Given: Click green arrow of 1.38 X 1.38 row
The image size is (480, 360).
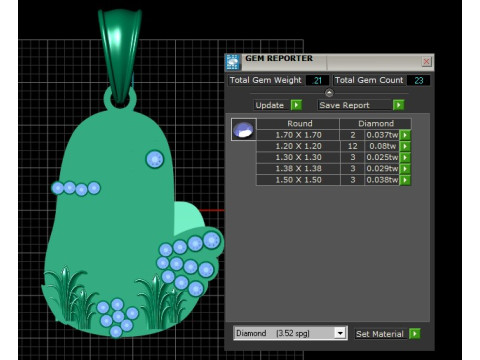Looking at the screenshot, I should tap(405, 169).
